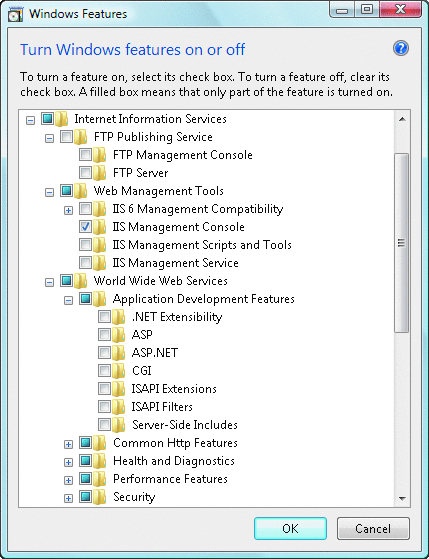Click the IIS 6 Management Compatibility folder icon

(x=99, y=209)
